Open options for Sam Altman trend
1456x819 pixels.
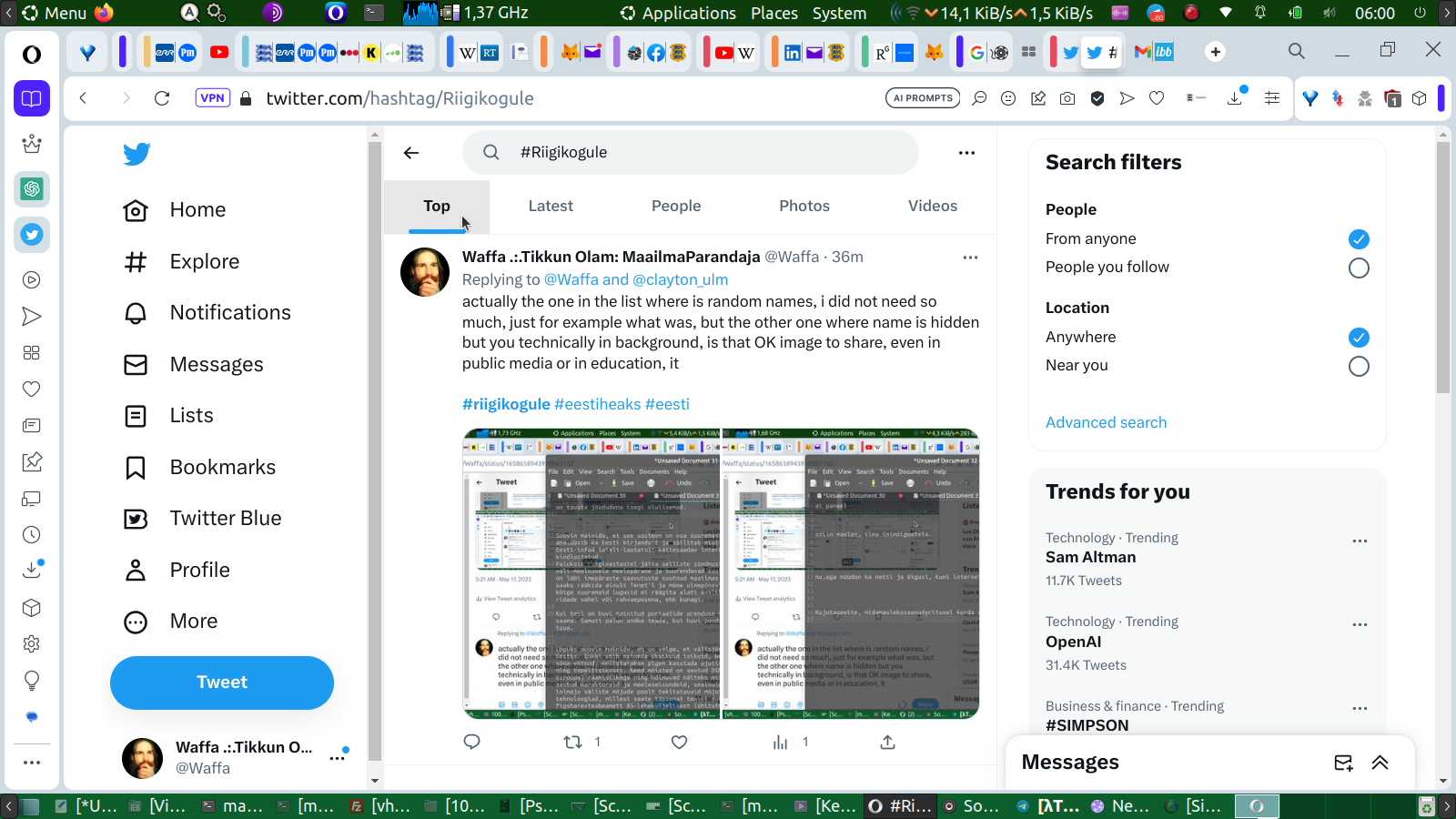point(1360,541)
